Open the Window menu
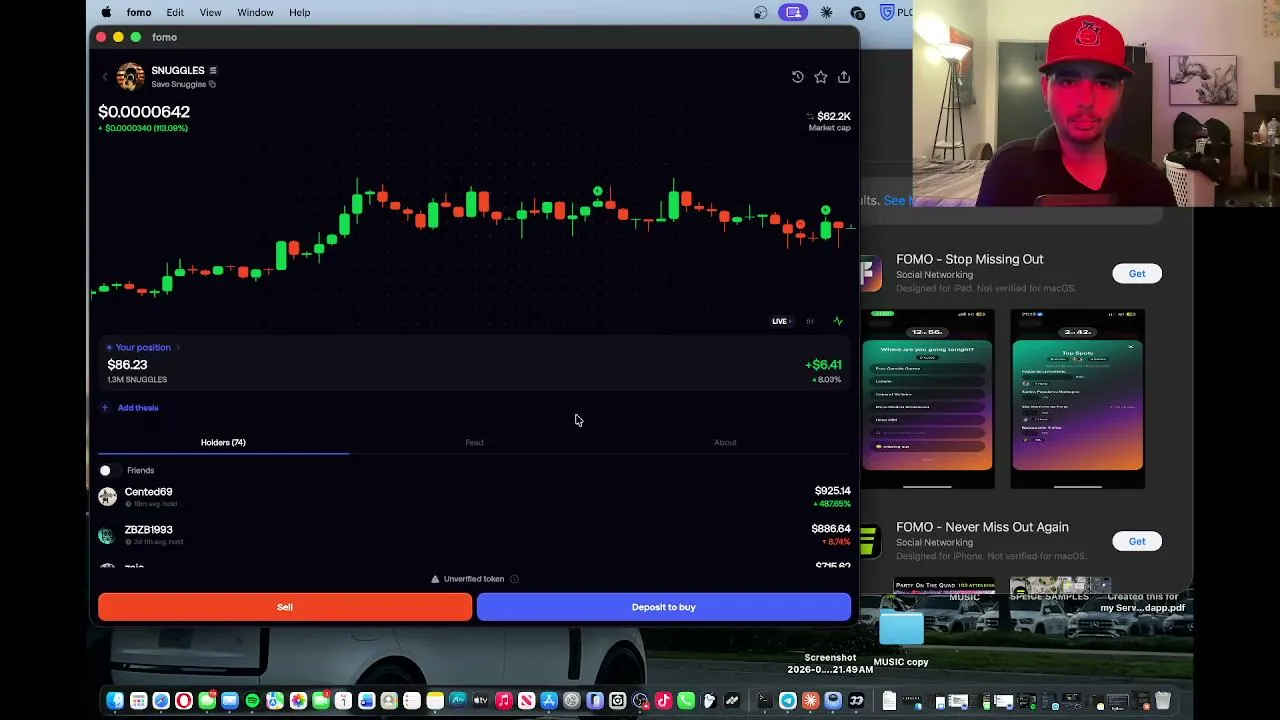 [255, 12]
